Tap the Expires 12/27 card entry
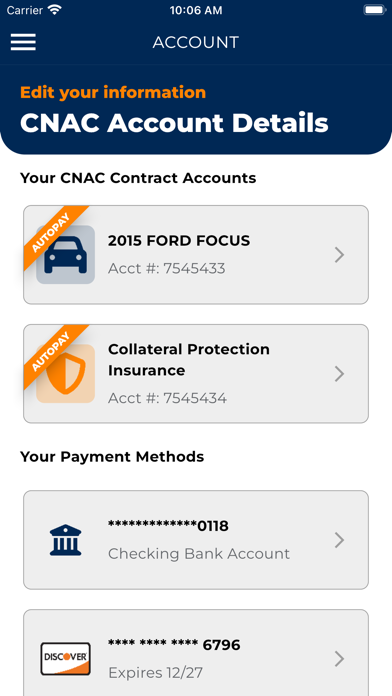This screenshot has width=392, height=696. pyautogui.click(x=155, y=673)
